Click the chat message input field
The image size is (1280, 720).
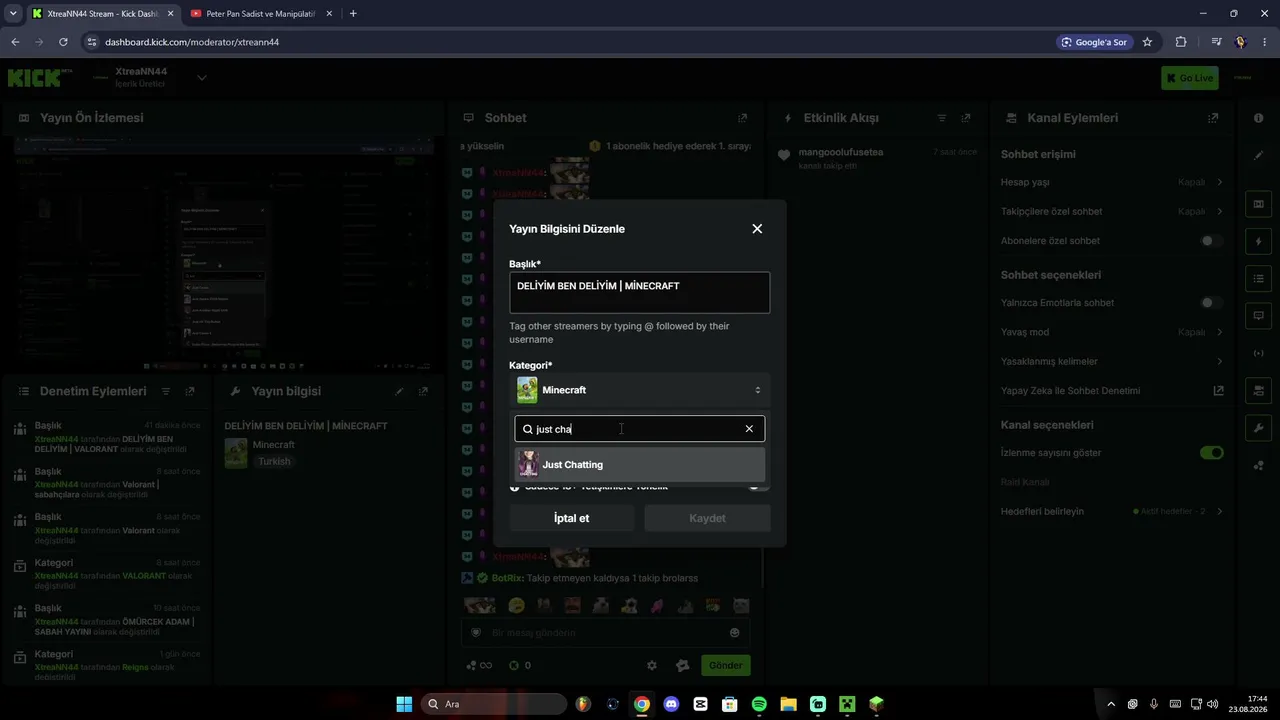[604, 632]
